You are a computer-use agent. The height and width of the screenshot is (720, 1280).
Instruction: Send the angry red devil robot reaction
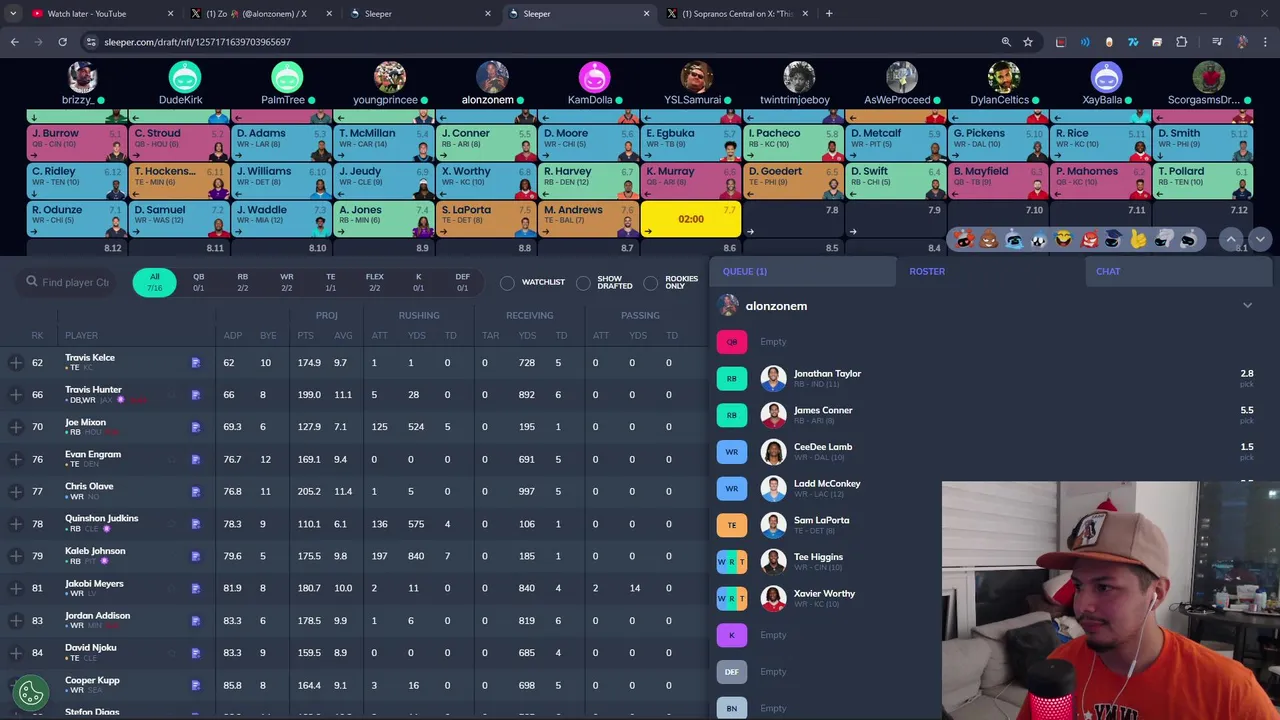1089,239
